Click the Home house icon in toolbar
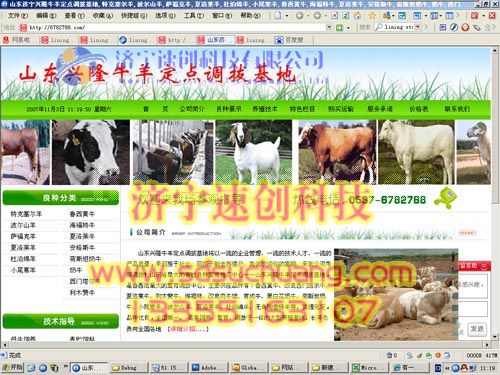The image size is (500, 375). (357, 15)
